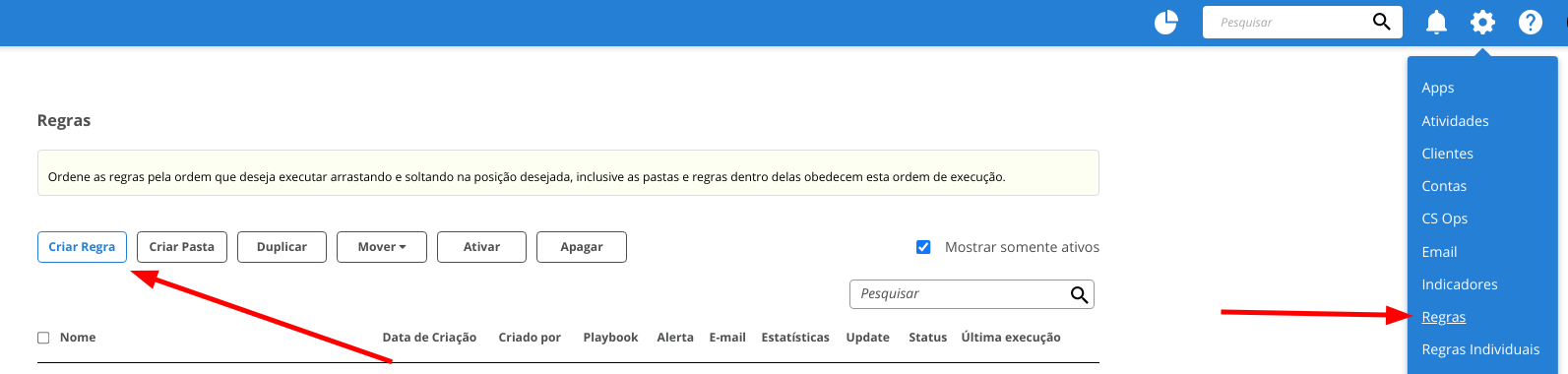
Task: Click the magnifier in rules search box
Action: click(1079, 294)
